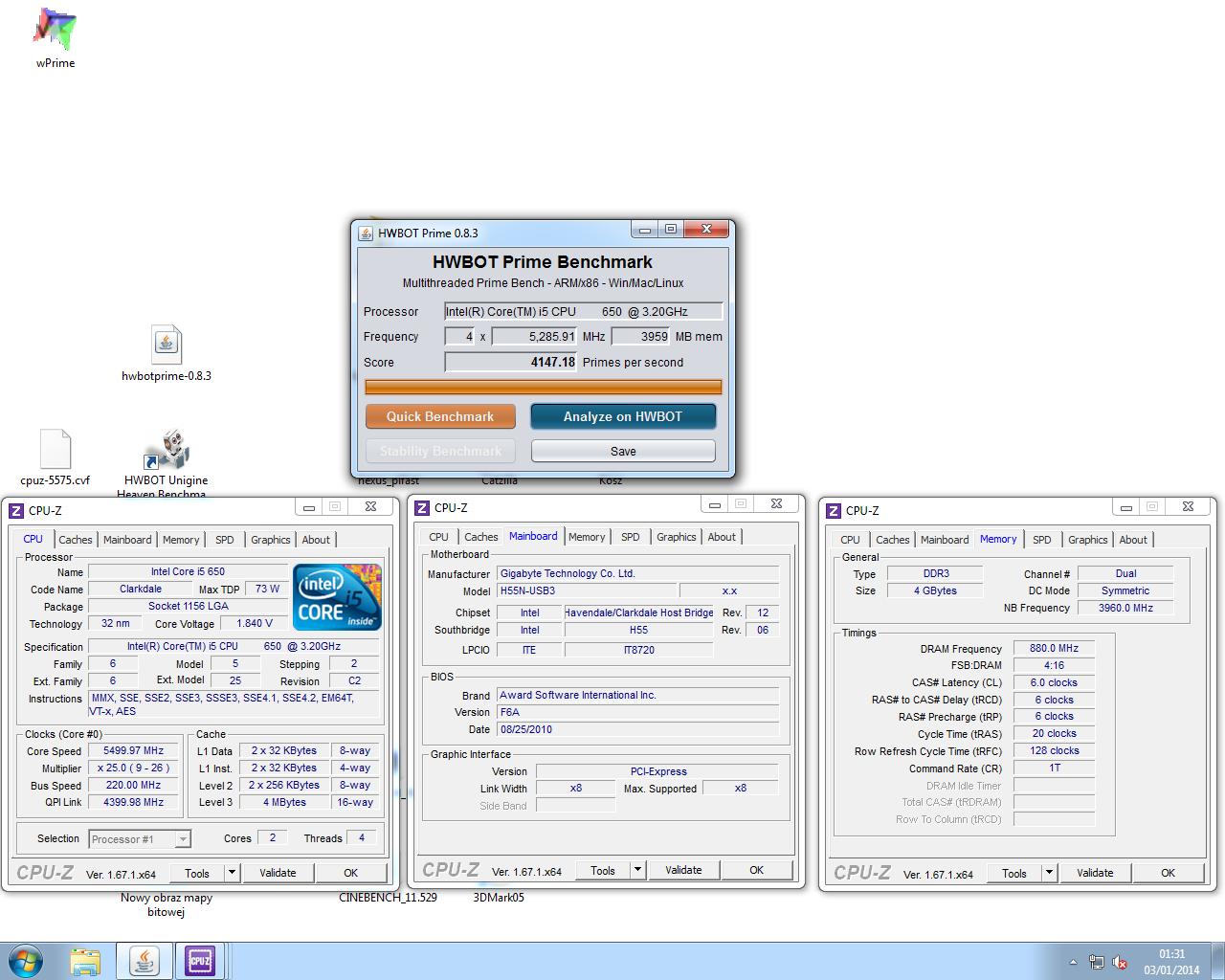Click the Intel Core i5 logo badge

pos(338,597)
